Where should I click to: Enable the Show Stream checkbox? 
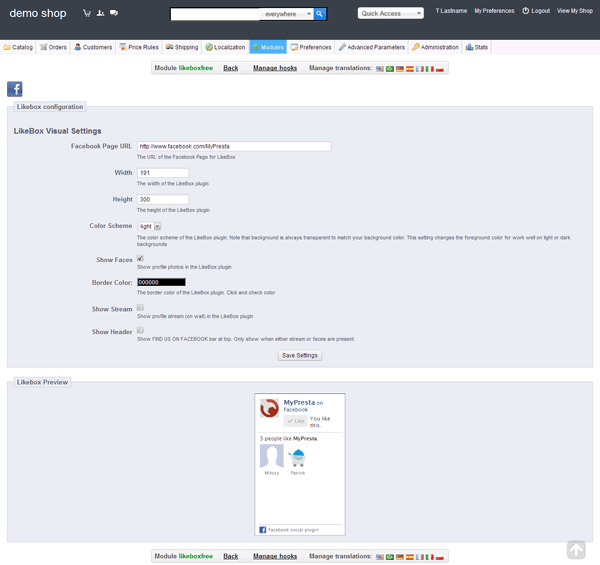[140, 308]
